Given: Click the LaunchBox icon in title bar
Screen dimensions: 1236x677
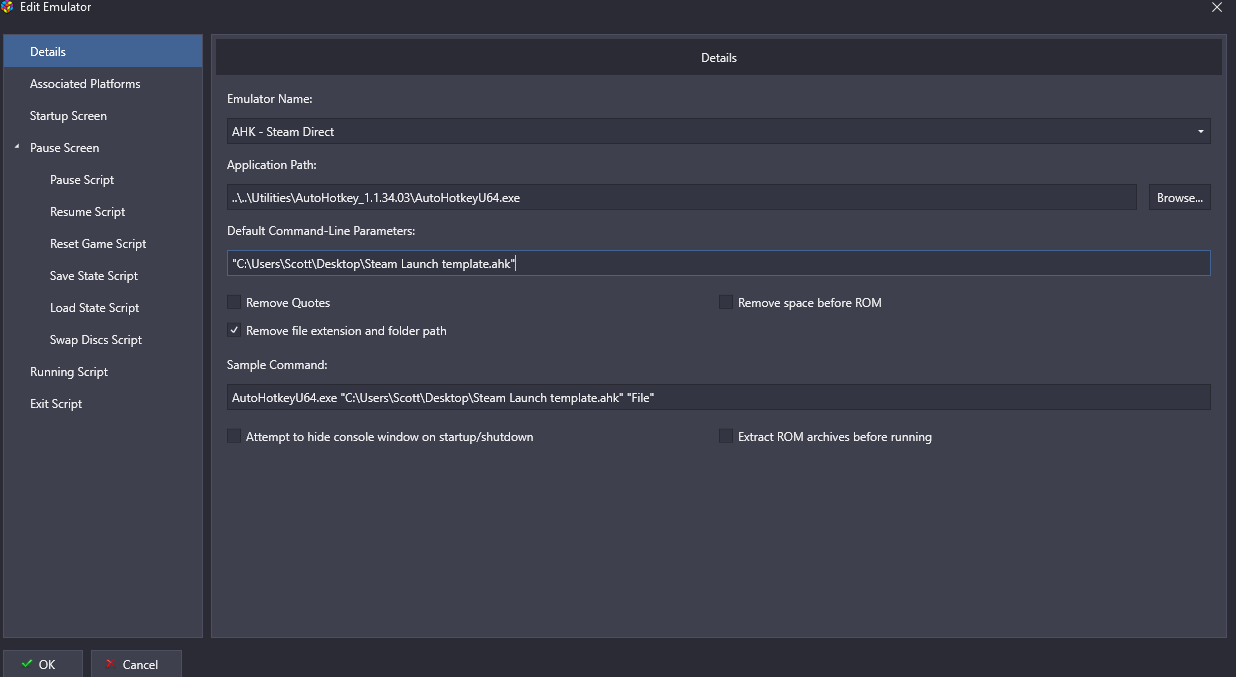Looking at the screenshot, I should pyautogui.click(x=8, y=7).
